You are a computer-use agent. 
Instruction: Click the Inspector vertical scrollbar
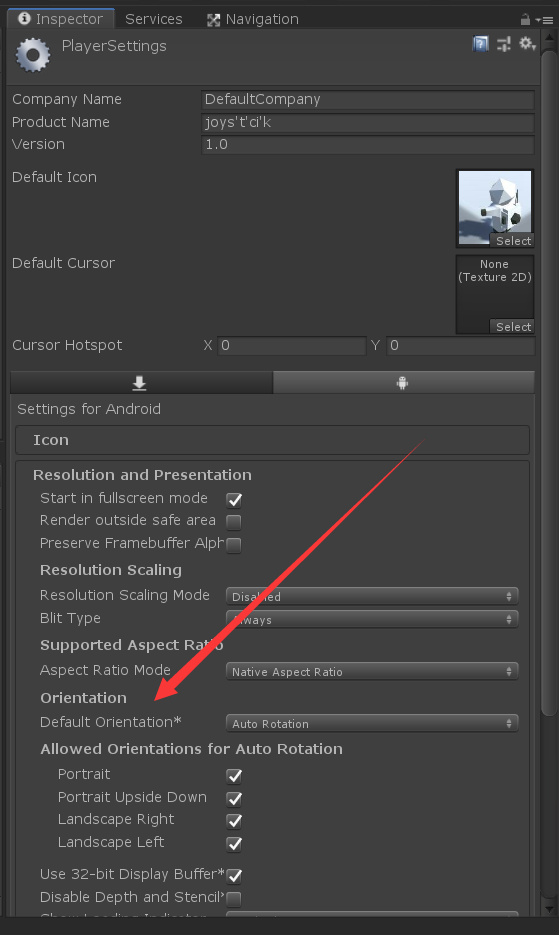click(549, 383)
